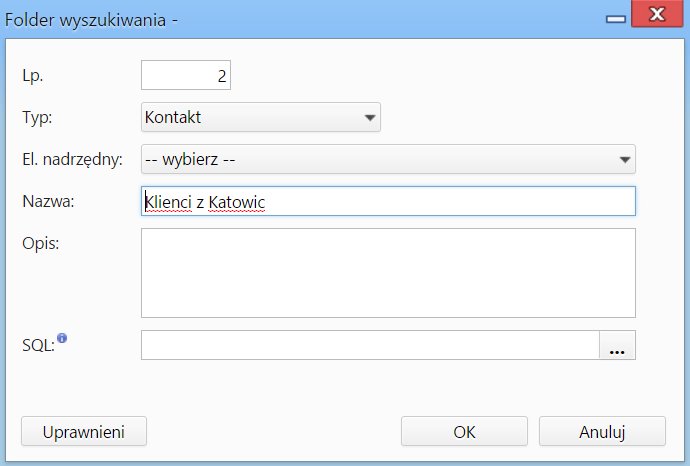The width and height of the screenshot is (690, 466).
Task: Open the SQL editor ellipsis button
Action: point(617,345)
